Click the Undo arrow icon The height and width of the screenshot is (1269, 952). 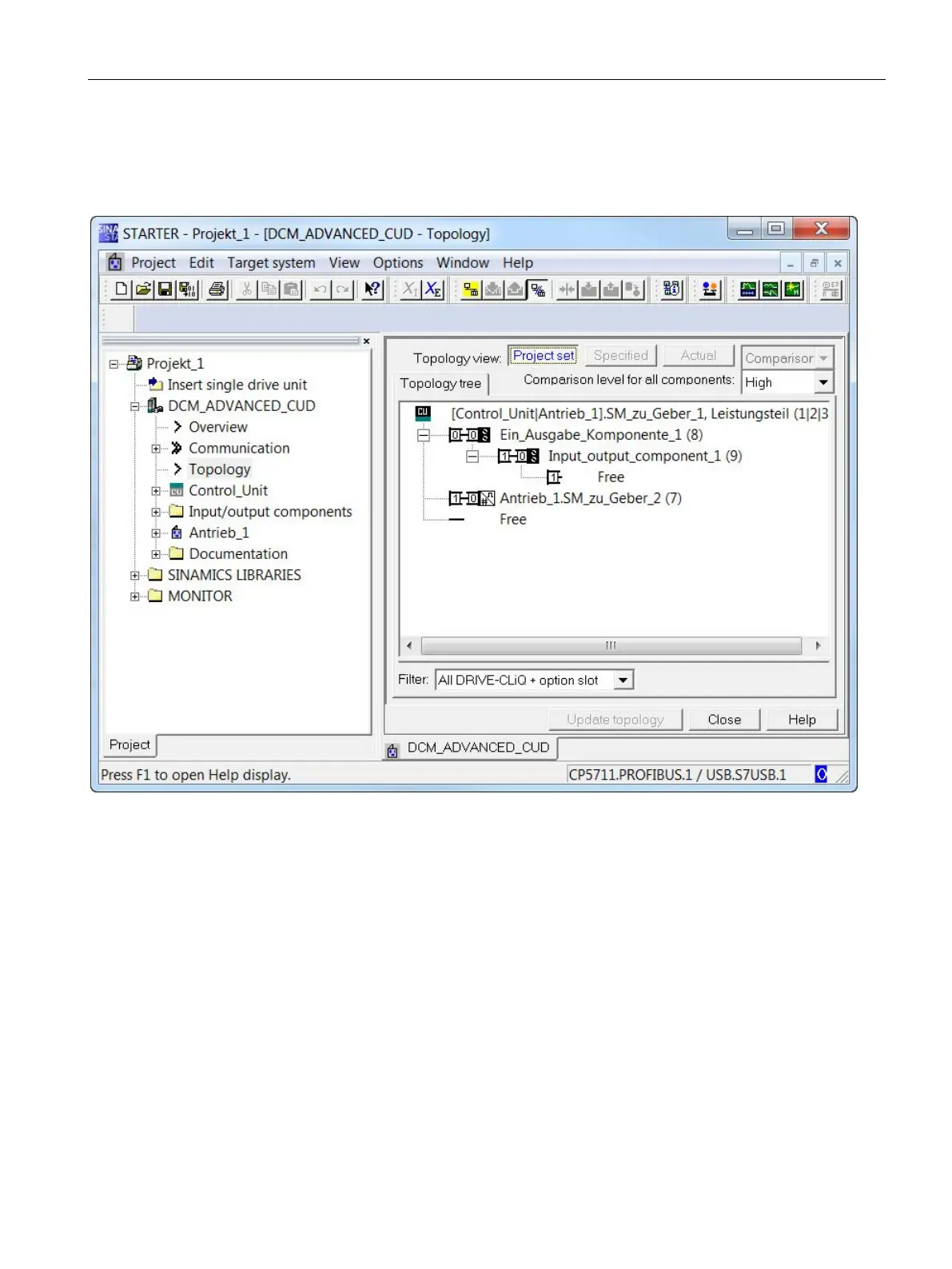pos(321,289)
